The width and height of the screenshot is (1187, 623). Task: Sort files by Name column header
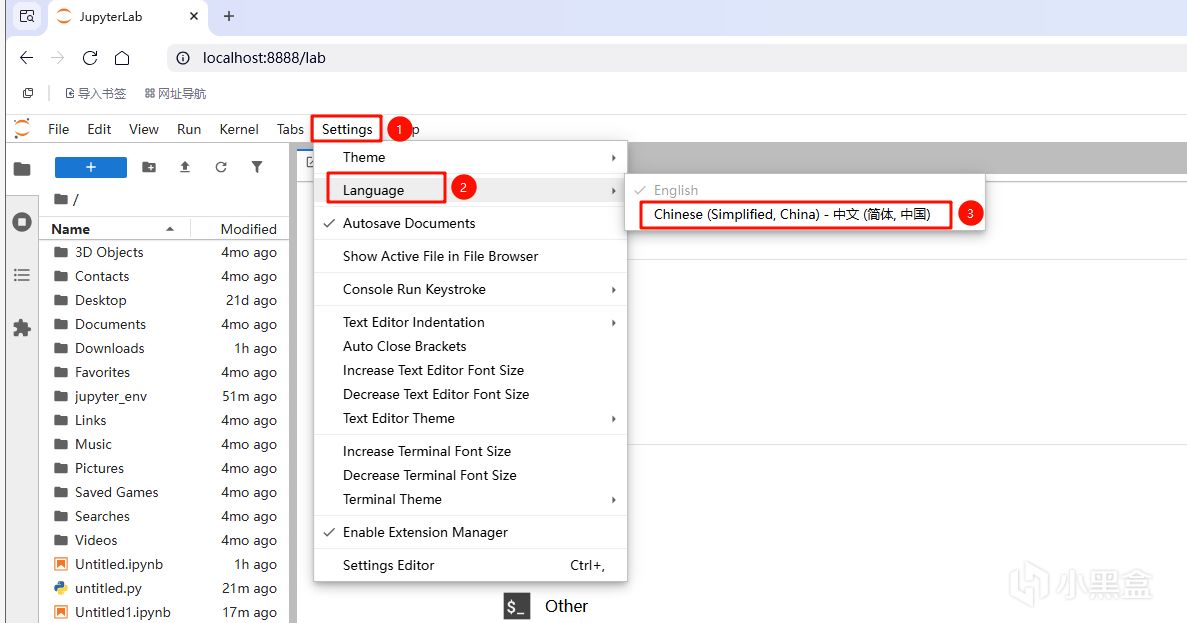115,229
